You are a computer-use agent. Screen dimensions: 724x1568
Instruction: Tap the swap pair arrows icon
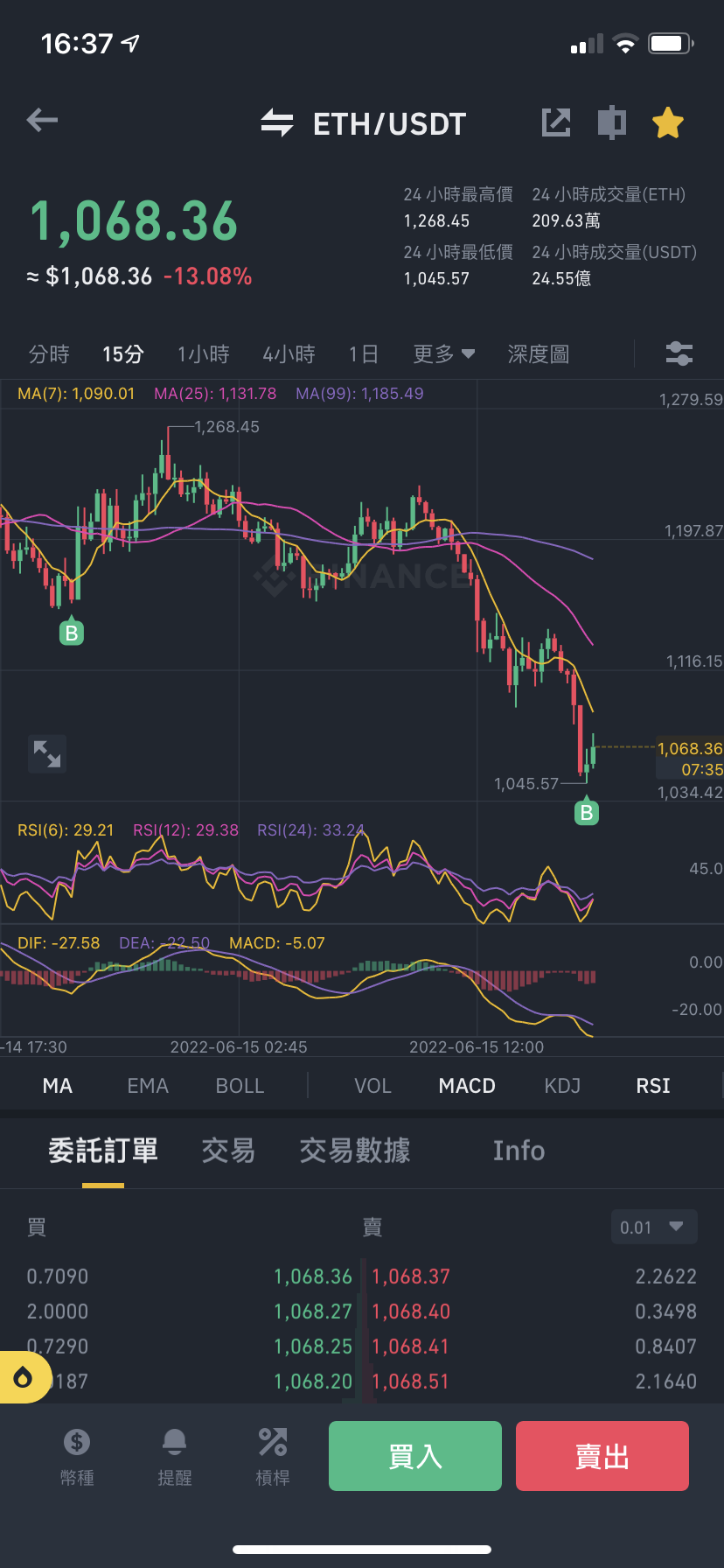click(277, 122)
